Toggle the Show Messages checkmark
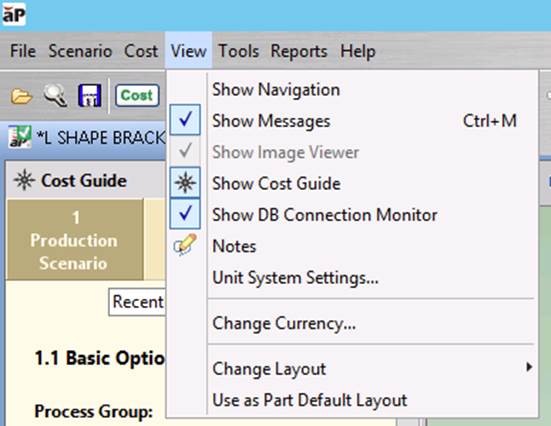This screenshot has width=551, height=426. click(185, 120)
